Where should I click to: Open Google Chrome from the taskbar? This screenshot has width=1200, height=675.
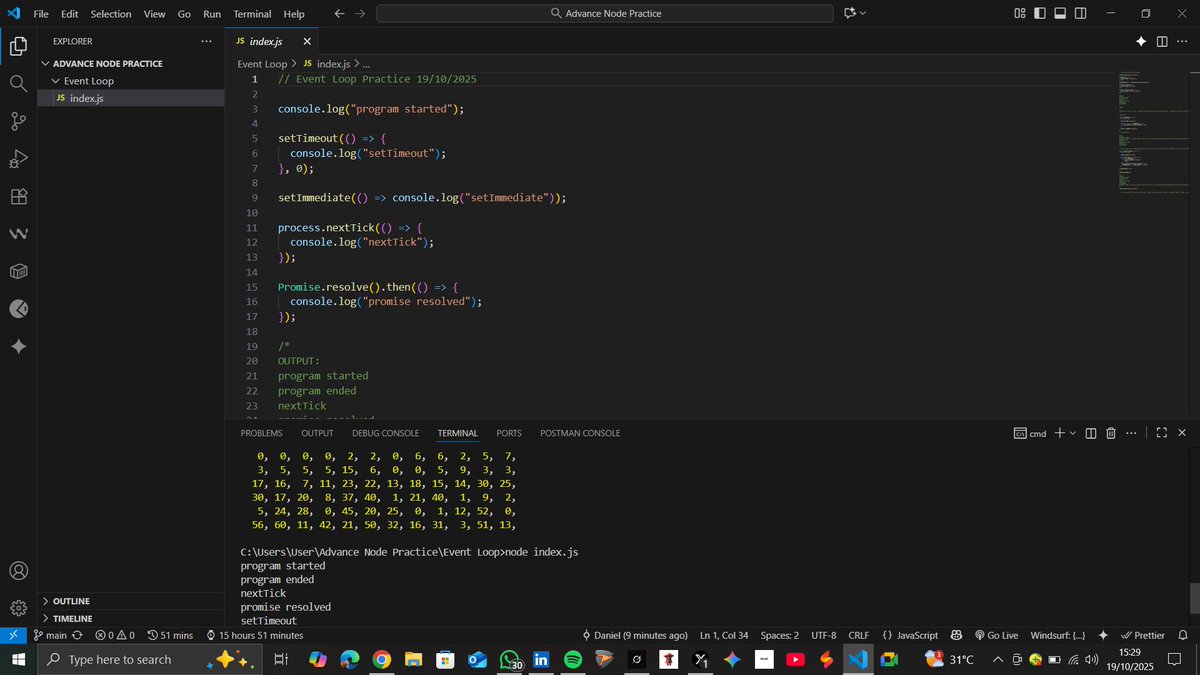click(x=380, y=659)
